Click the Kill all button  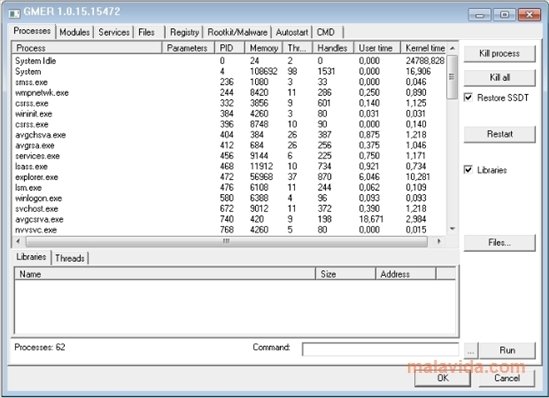click(499, 77)
